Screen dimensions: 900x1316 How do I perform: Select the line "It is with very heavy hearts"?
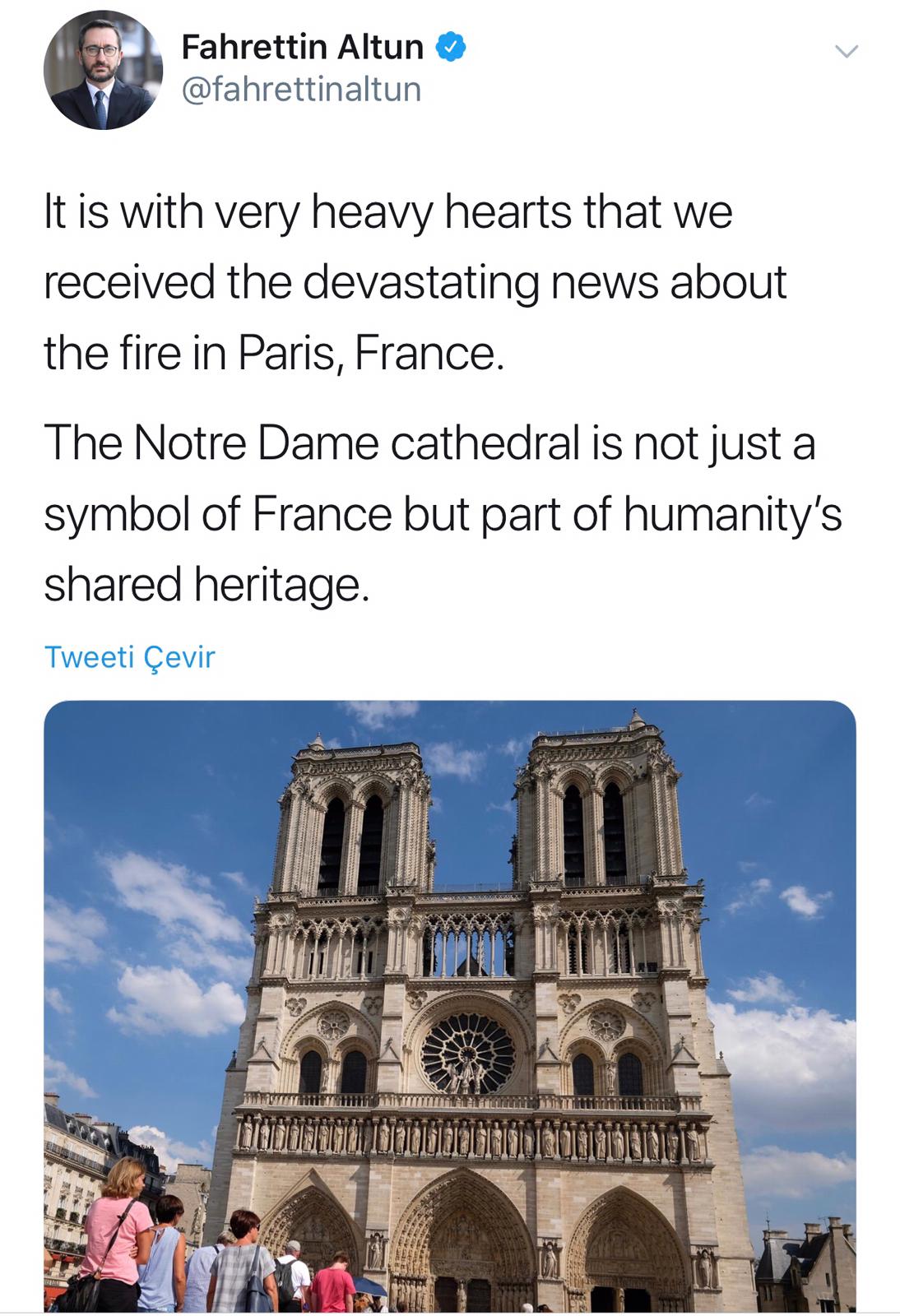click(x=387, y=211)
